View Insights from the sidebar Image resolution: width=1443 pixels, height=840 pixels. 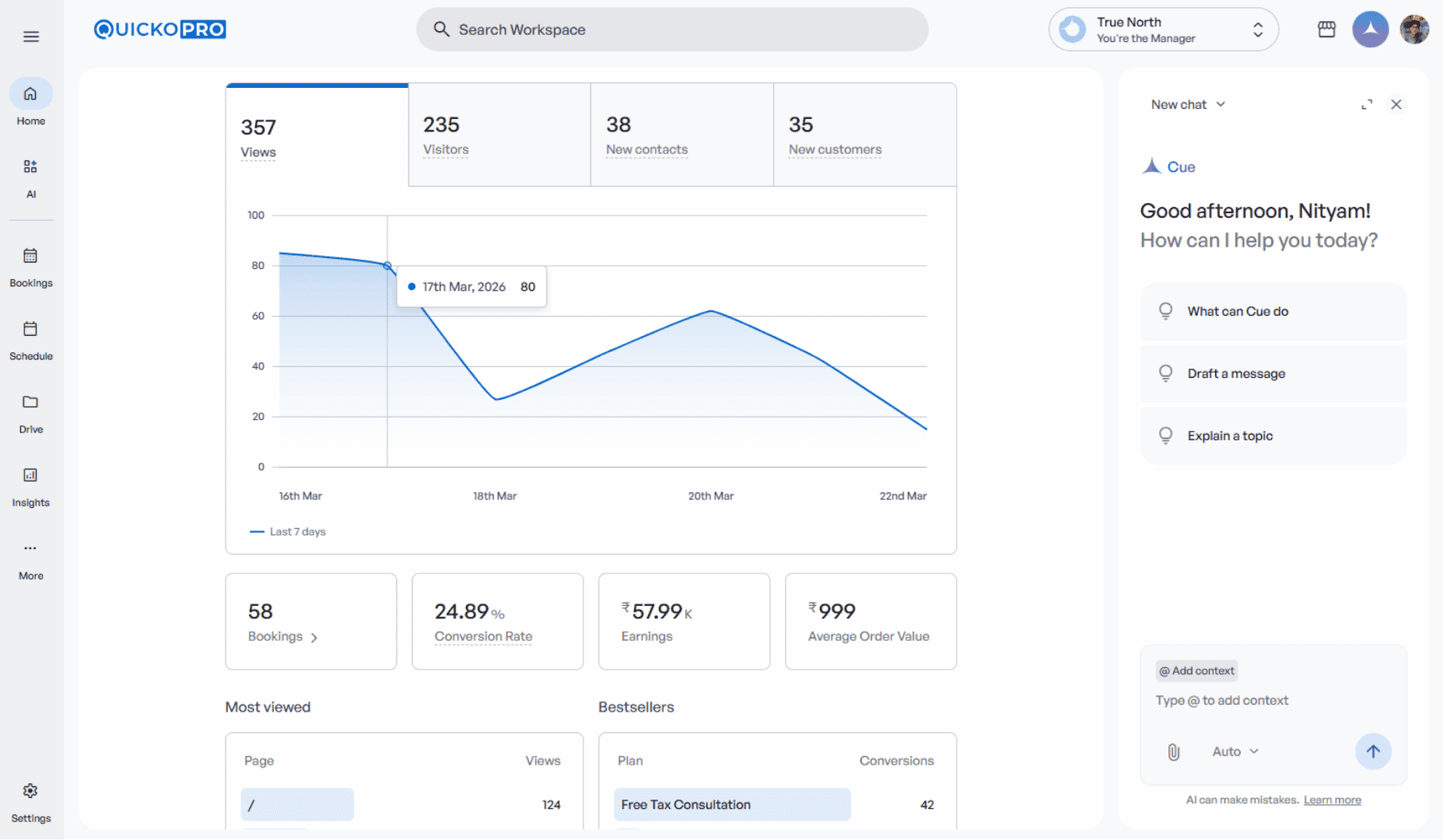click(30, 486)
